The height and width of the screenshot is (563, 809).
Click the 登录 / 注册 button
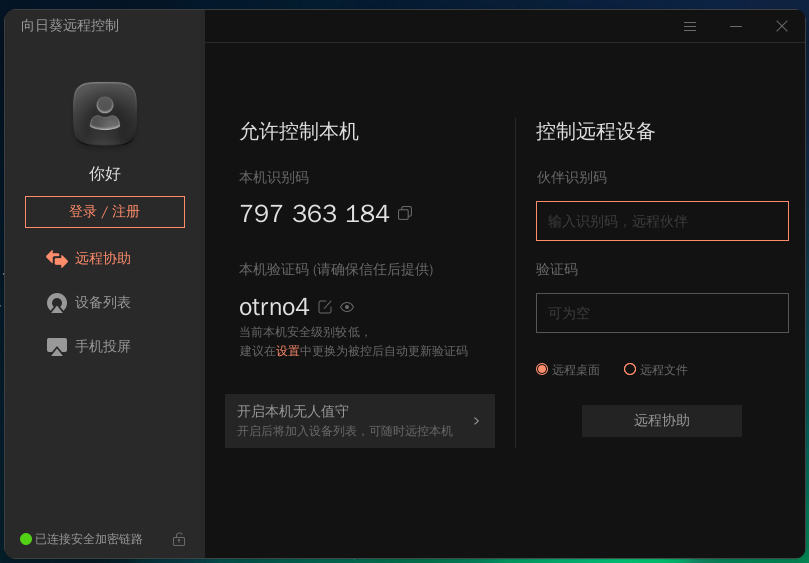(105, 212)
